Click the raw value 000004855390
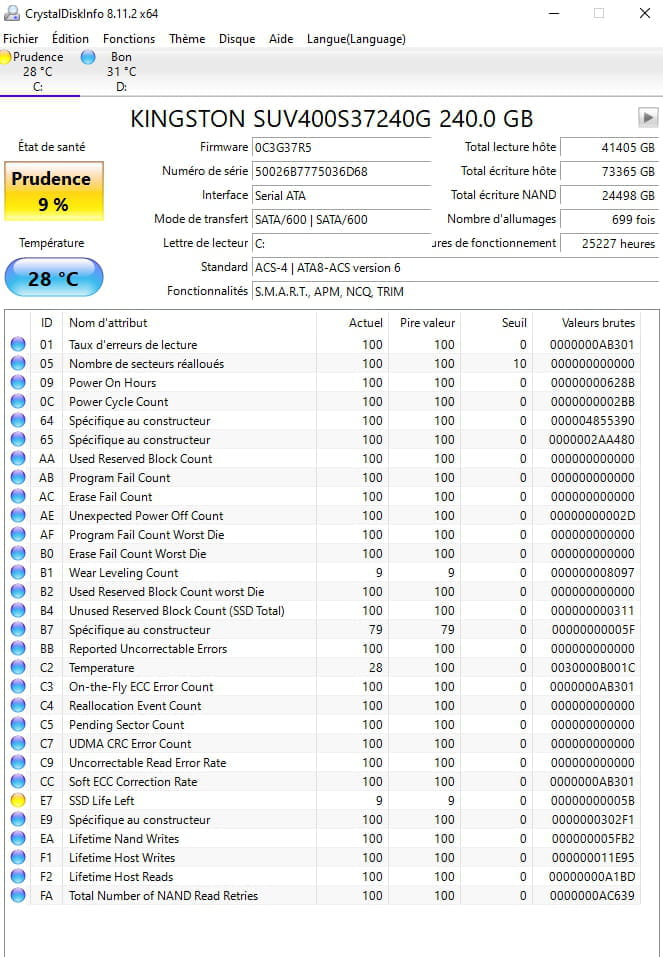The height and width of the screenshot is (957, 663). pos(593,421)
